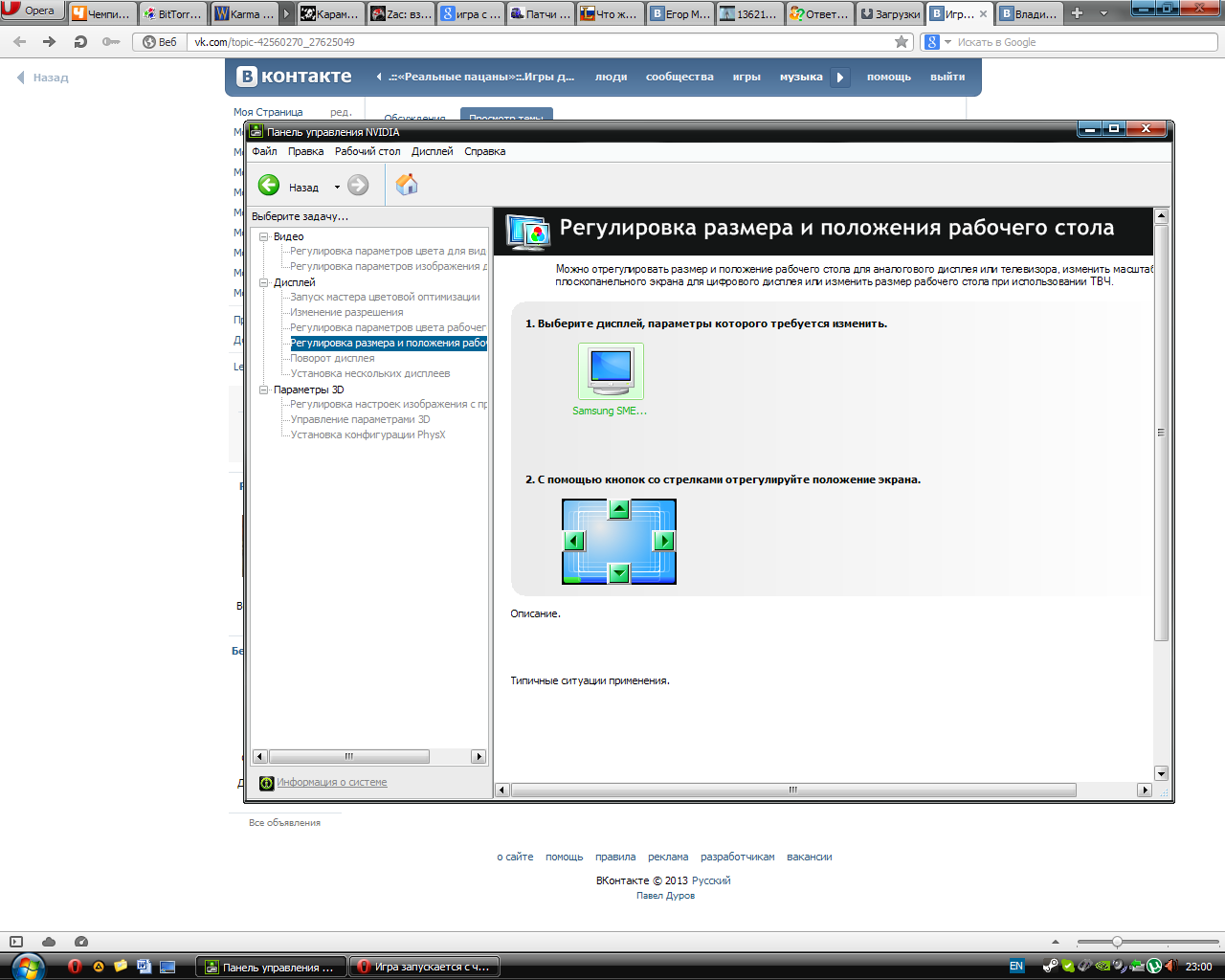Click the grey Forward arrow in NVIDIA toolbar
1225x980 pixels.
pos(358,186)
